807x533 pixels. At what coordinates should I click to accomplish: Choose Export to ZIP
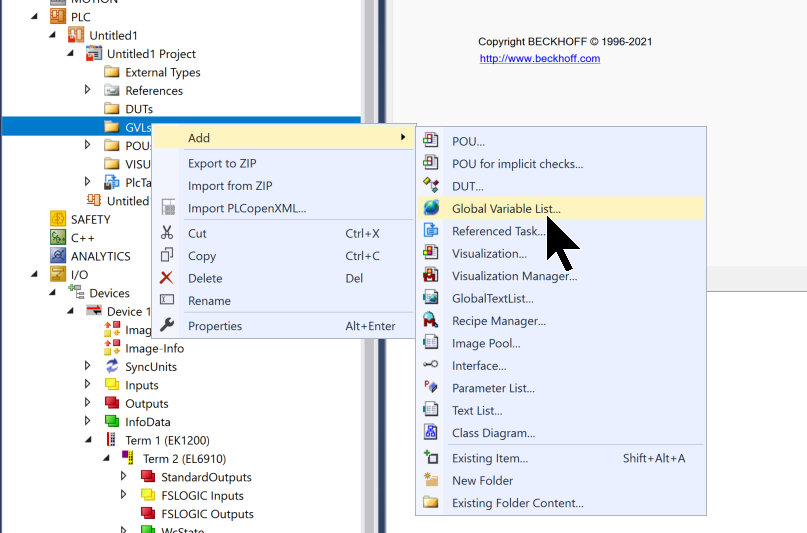pyautogui.click(x=284, y=163)
